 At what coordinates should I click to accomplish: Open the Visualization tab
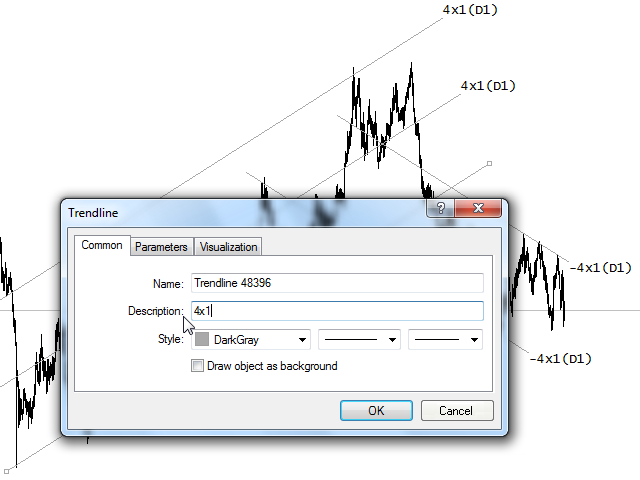228,247
